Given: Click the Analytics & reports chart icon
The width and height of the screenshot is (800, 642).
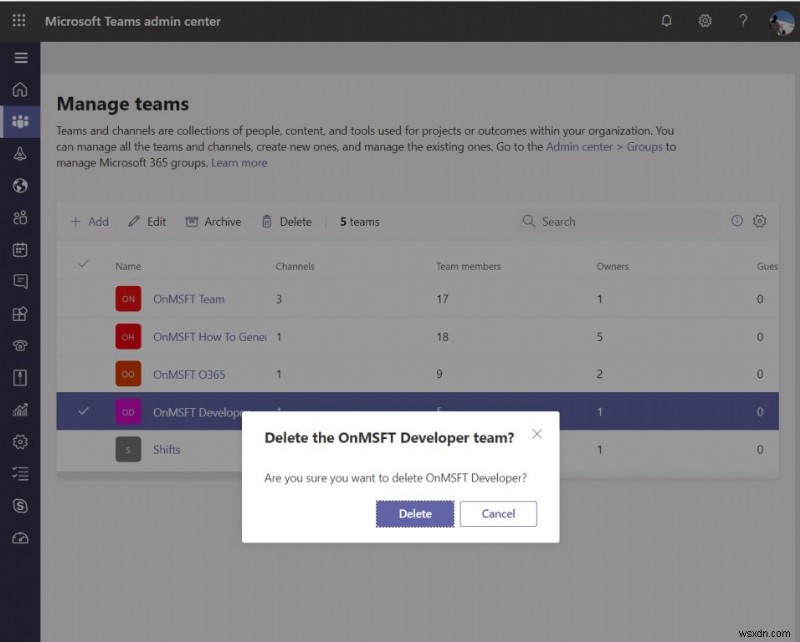Looking at the screenshot, I should pos(21,409).
